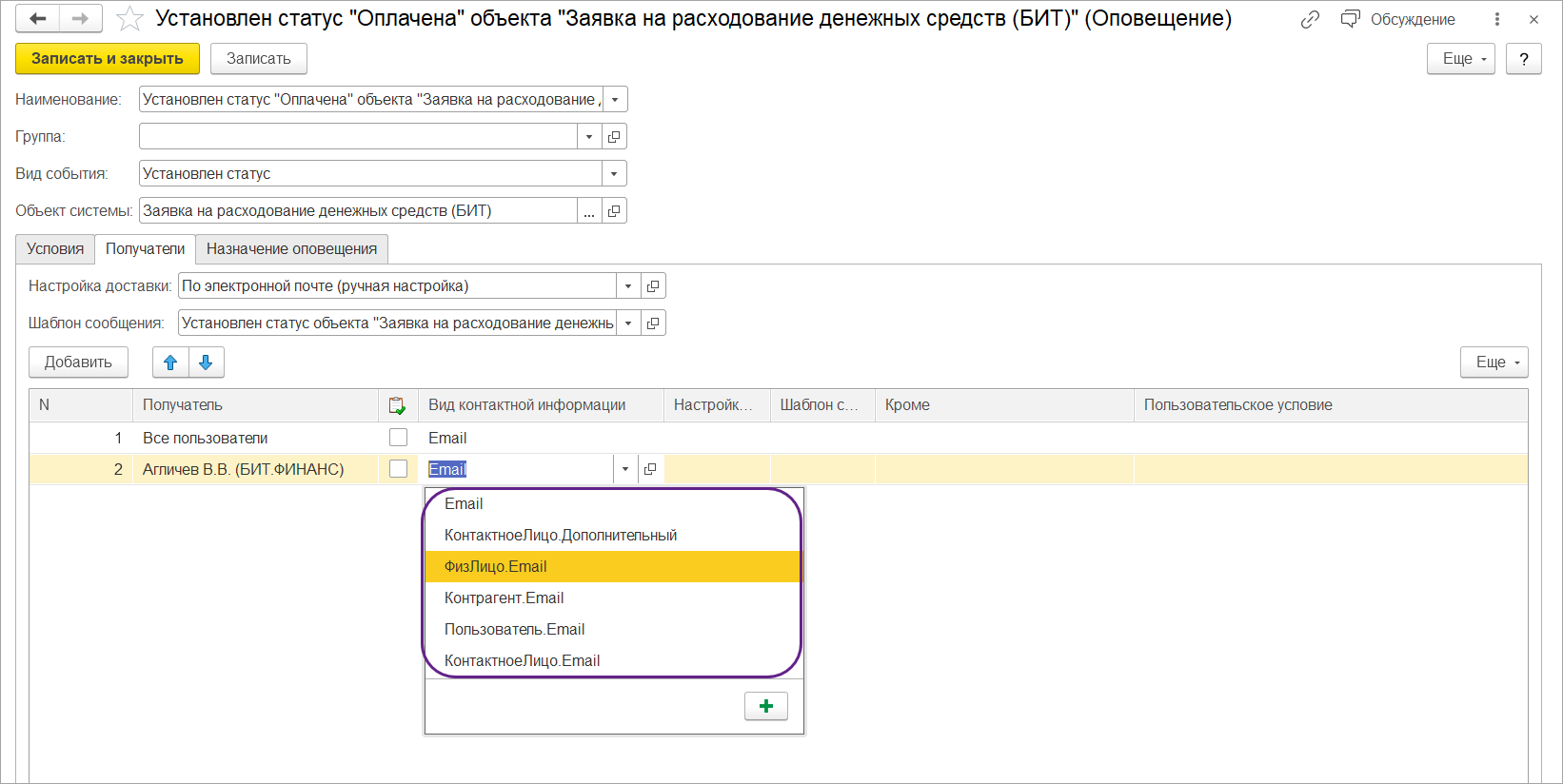Image resolution: width=1563 pixels, height=784 pixels.
Task: Click the Объект системы field
Action: 358,211
